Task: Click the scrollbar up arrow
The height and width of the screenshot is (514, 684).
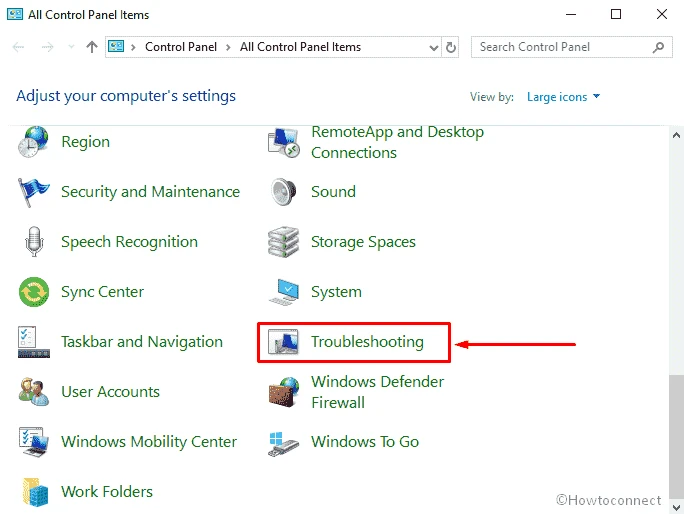Action: click(x=676, y=135)
